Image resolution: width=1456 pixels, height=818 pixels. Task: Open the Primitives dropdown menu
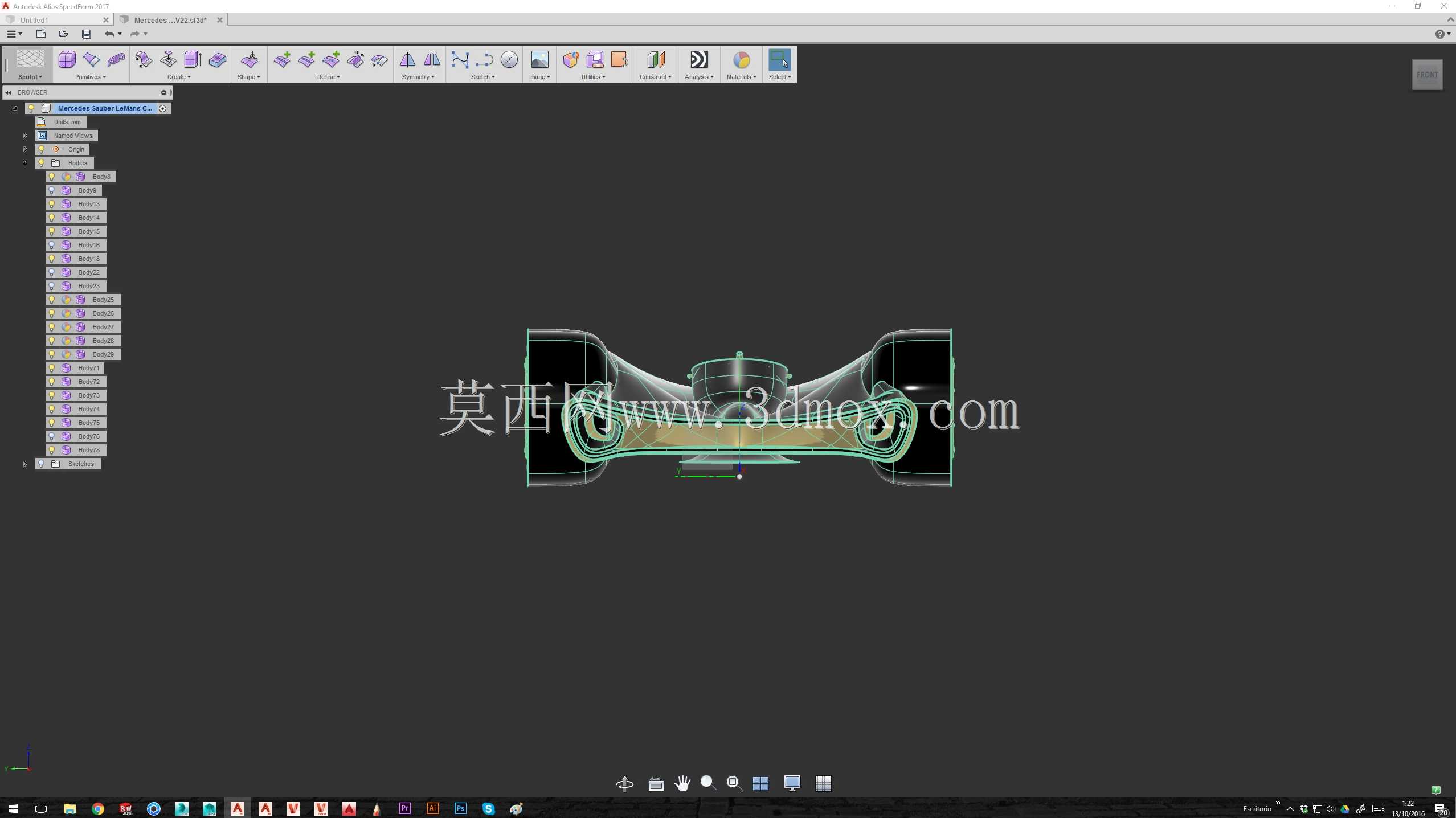click(x=90, y=77)
